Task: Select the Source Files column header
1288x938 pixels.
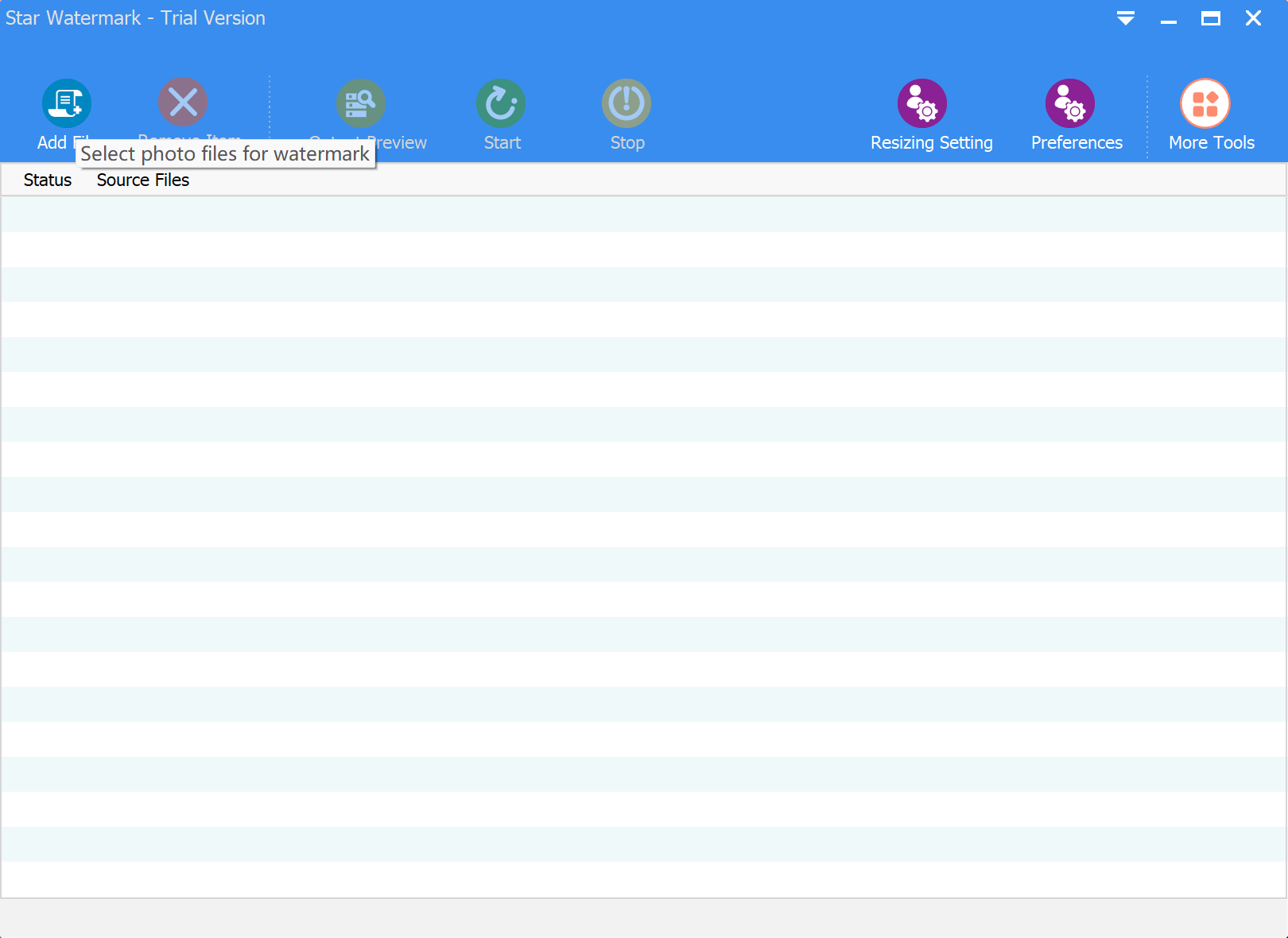Action: click(x=142, y=180)
